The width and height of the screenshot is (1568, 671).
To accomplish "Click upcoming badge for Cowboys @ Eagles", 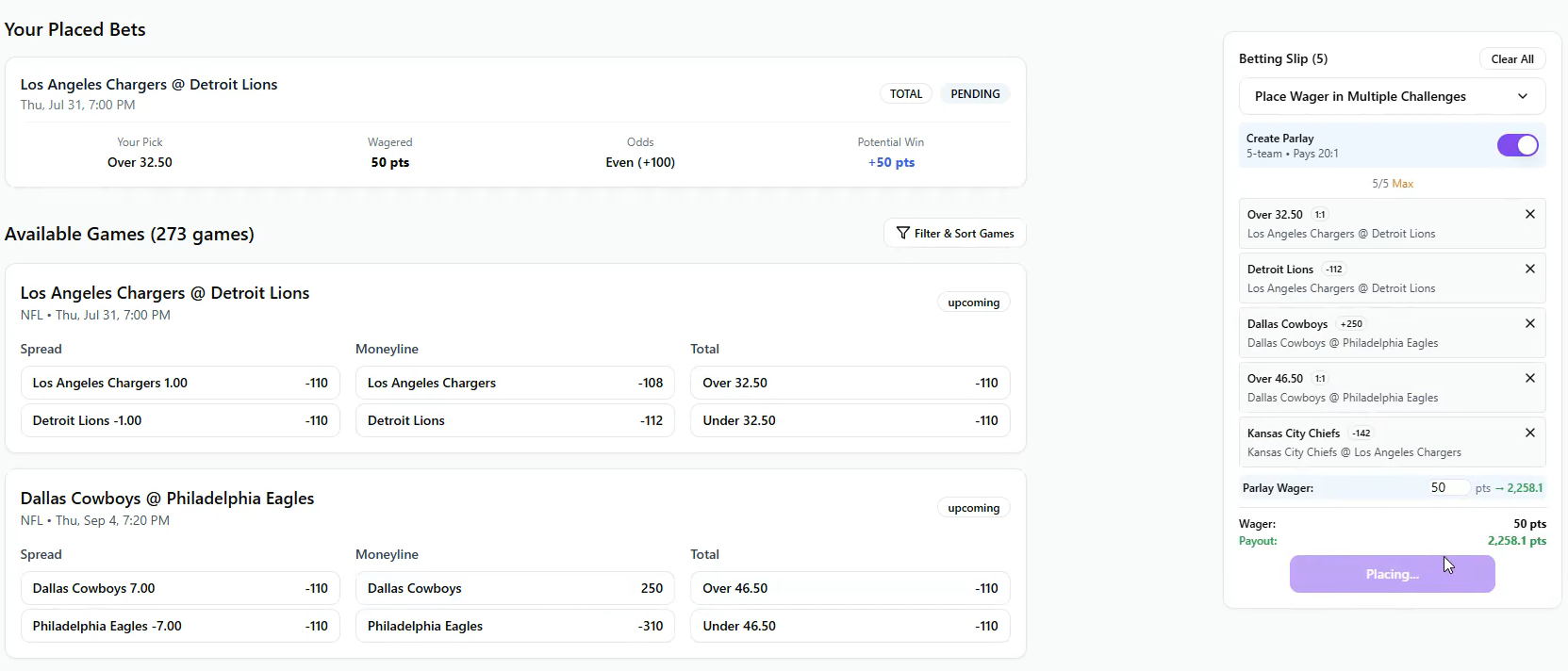I will [973, 508].
